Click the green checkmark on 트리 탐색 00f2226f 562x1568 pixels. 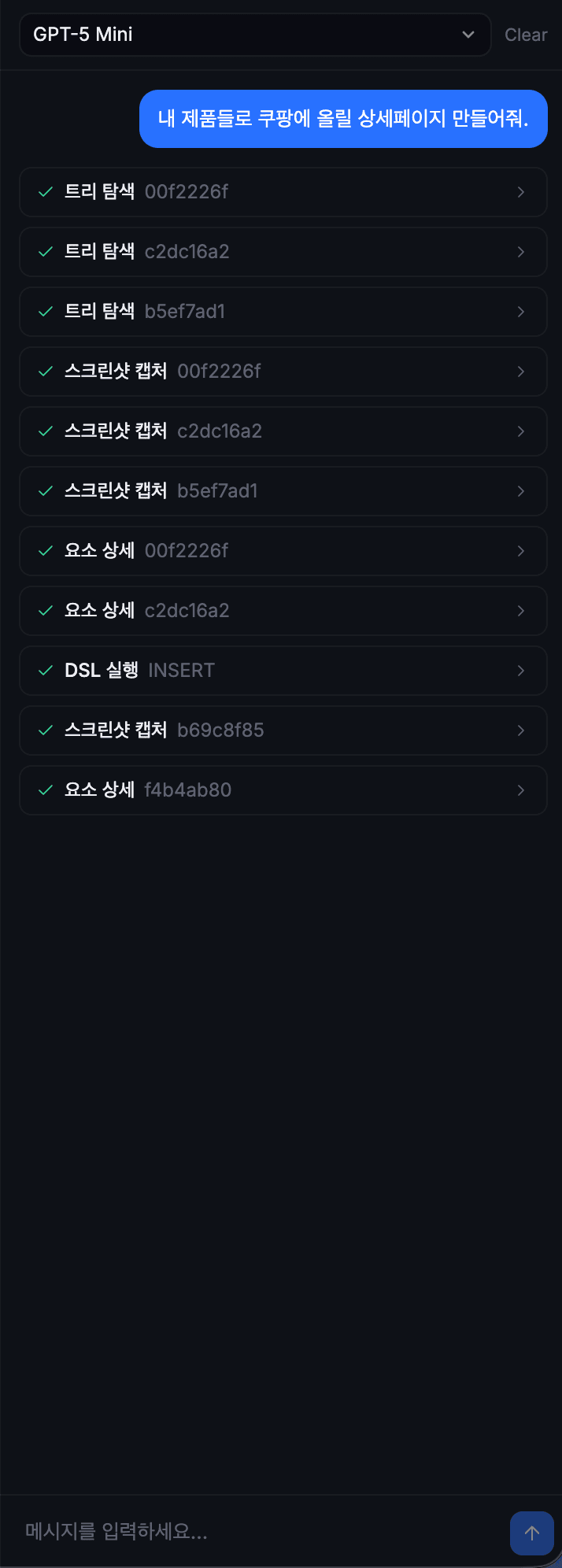coord(45,192)
